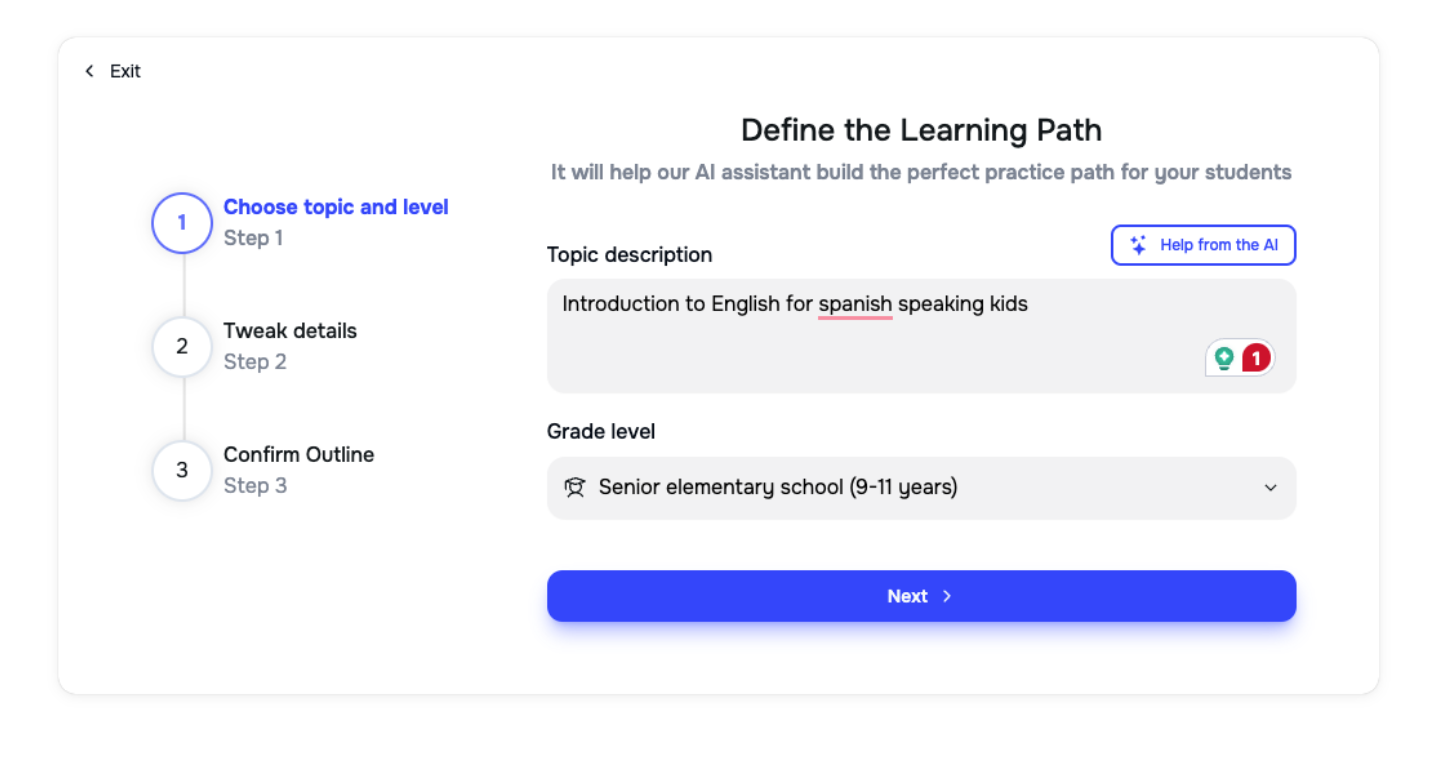Click the chevron on the Grade level field

click(x=1270, y=488)
